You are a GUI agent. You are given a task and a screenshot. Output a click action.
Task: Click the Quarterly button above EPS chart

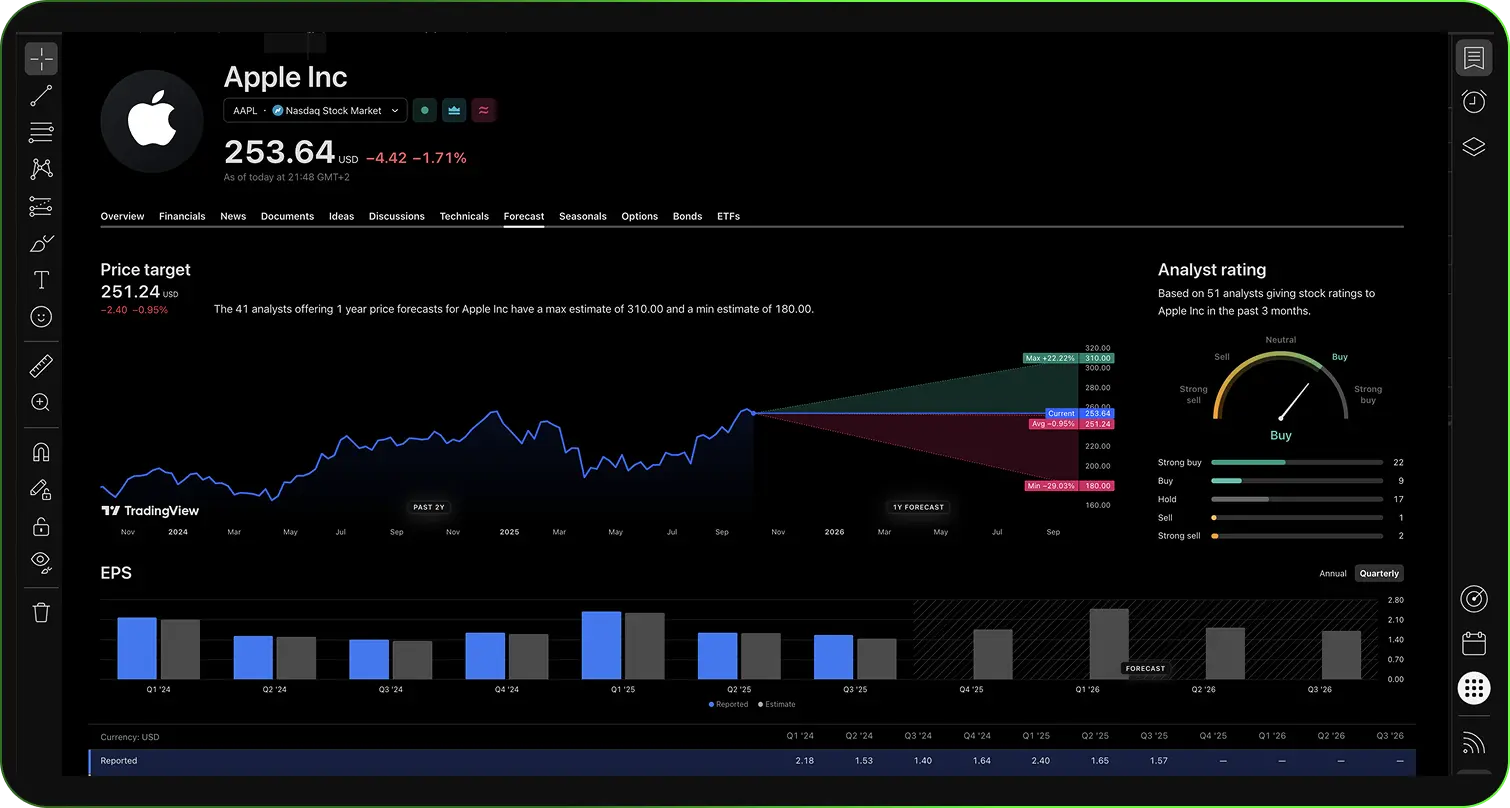tap(1379, 574)
